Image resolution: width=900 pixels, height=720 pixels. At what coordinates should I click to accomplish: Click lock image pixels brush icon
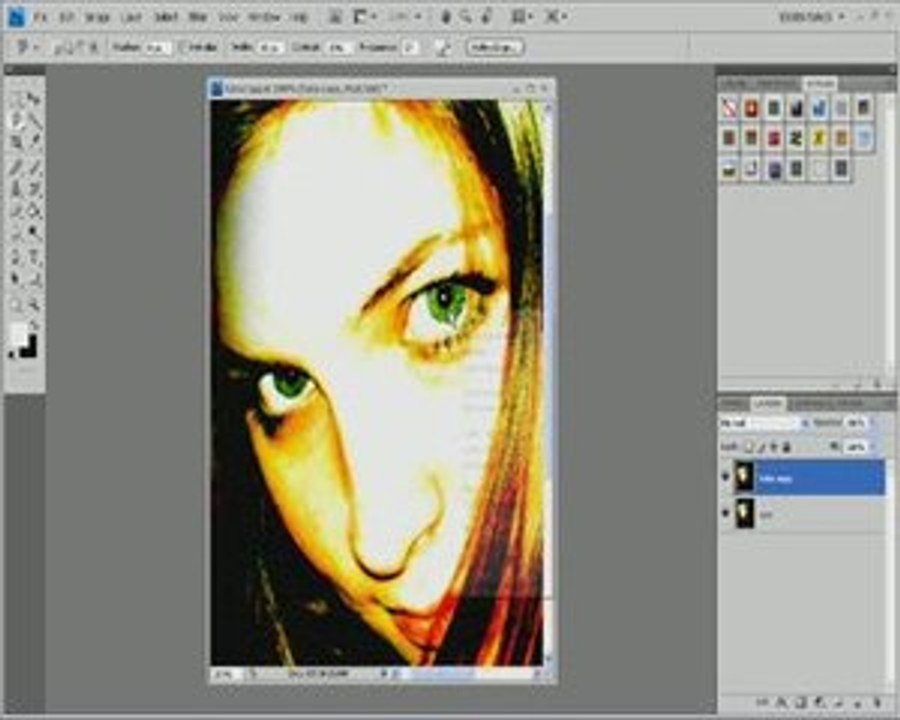[x=762, y=446]
